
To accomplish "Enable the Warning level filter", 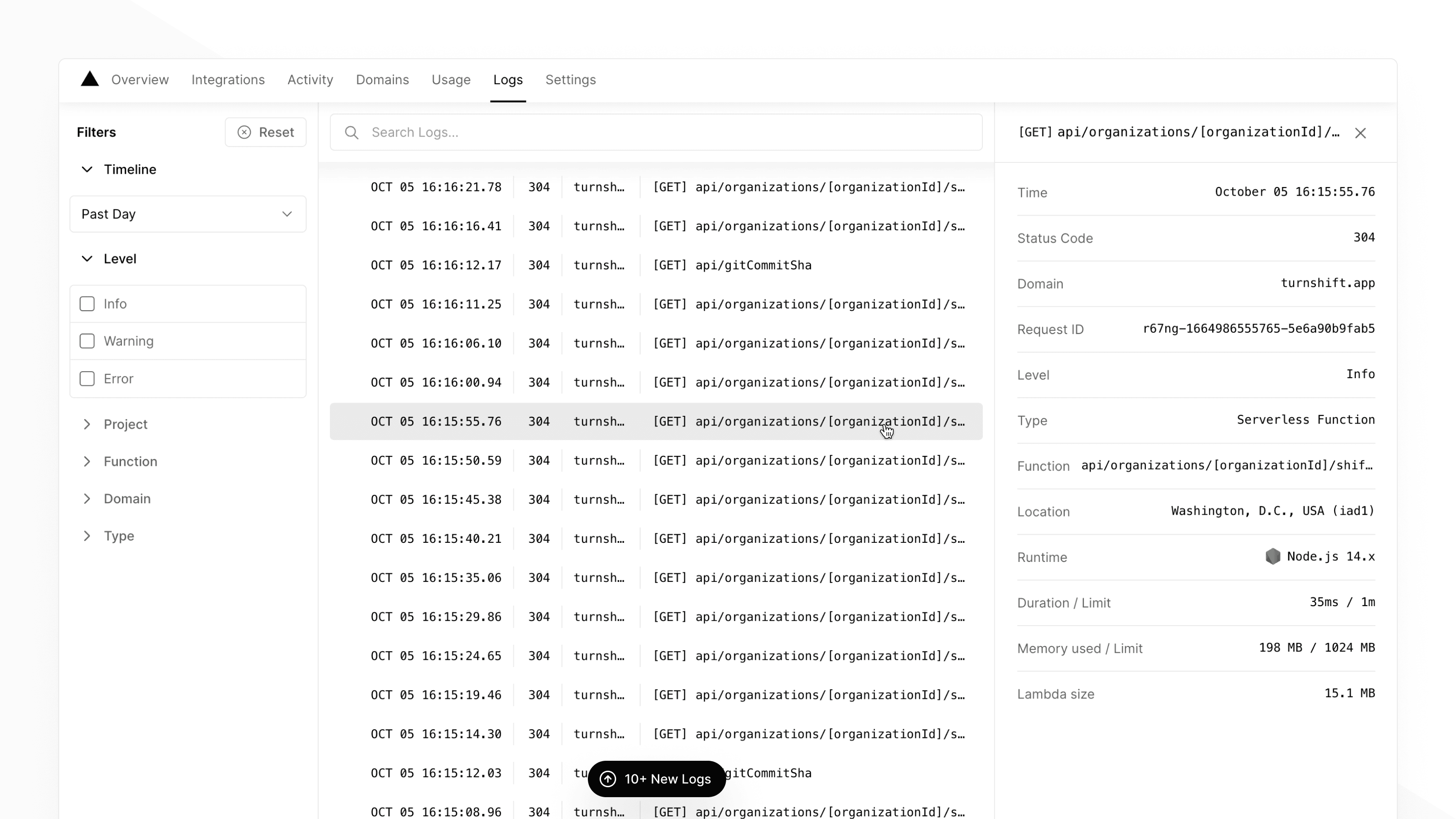I will point(87,341).
